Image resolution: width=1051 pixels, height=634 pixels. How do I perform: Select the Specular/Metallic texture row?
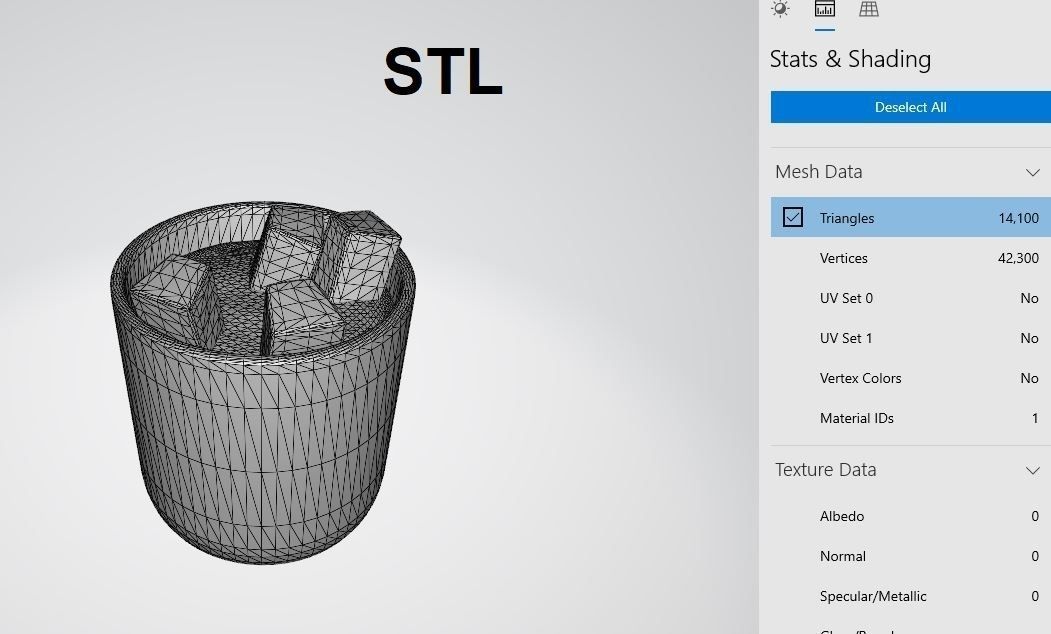[x=910, y=596]
